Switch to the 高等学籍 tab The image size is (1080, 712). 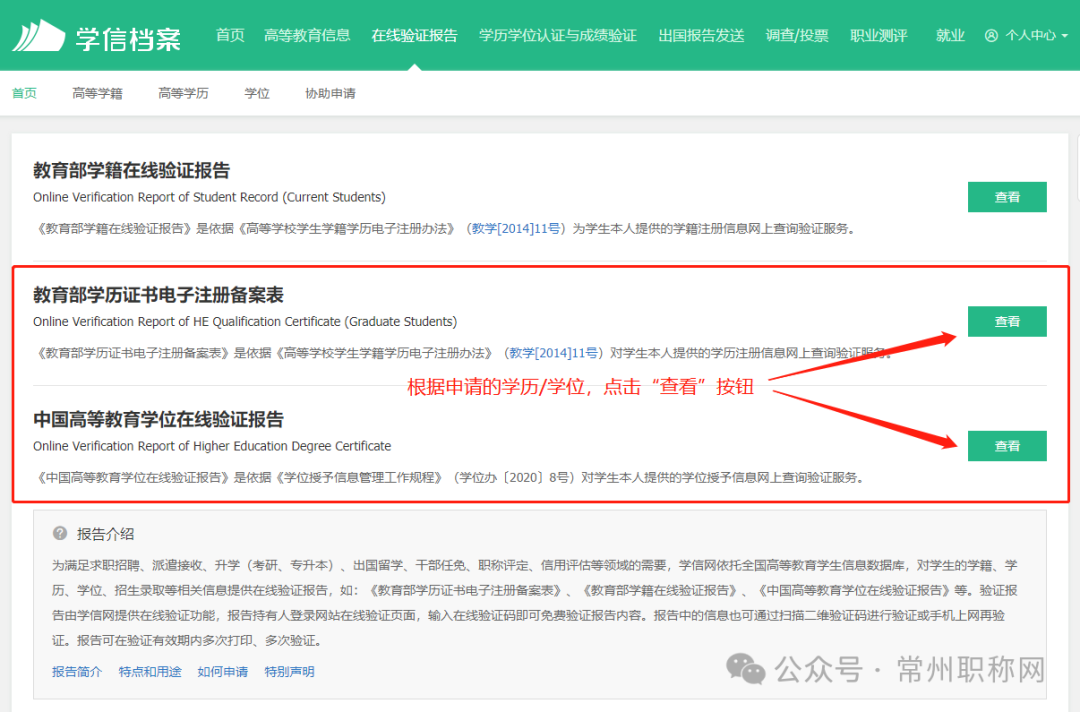(97, 92)
